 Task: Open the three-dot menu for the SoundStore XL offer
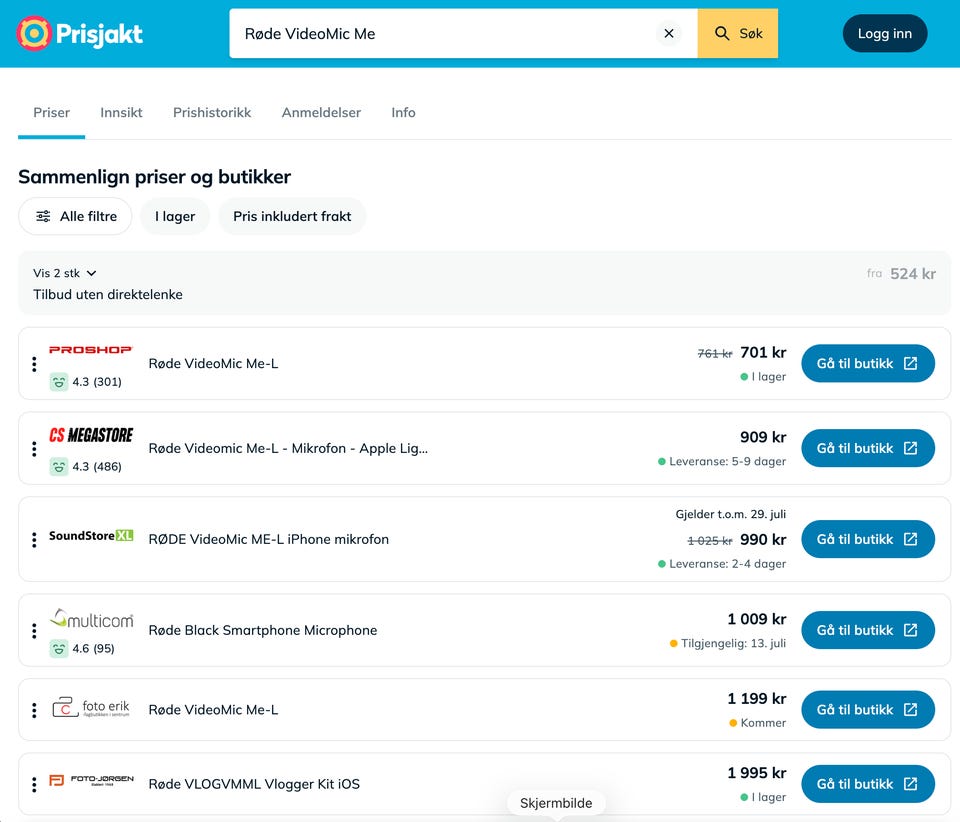coord(34,539)
